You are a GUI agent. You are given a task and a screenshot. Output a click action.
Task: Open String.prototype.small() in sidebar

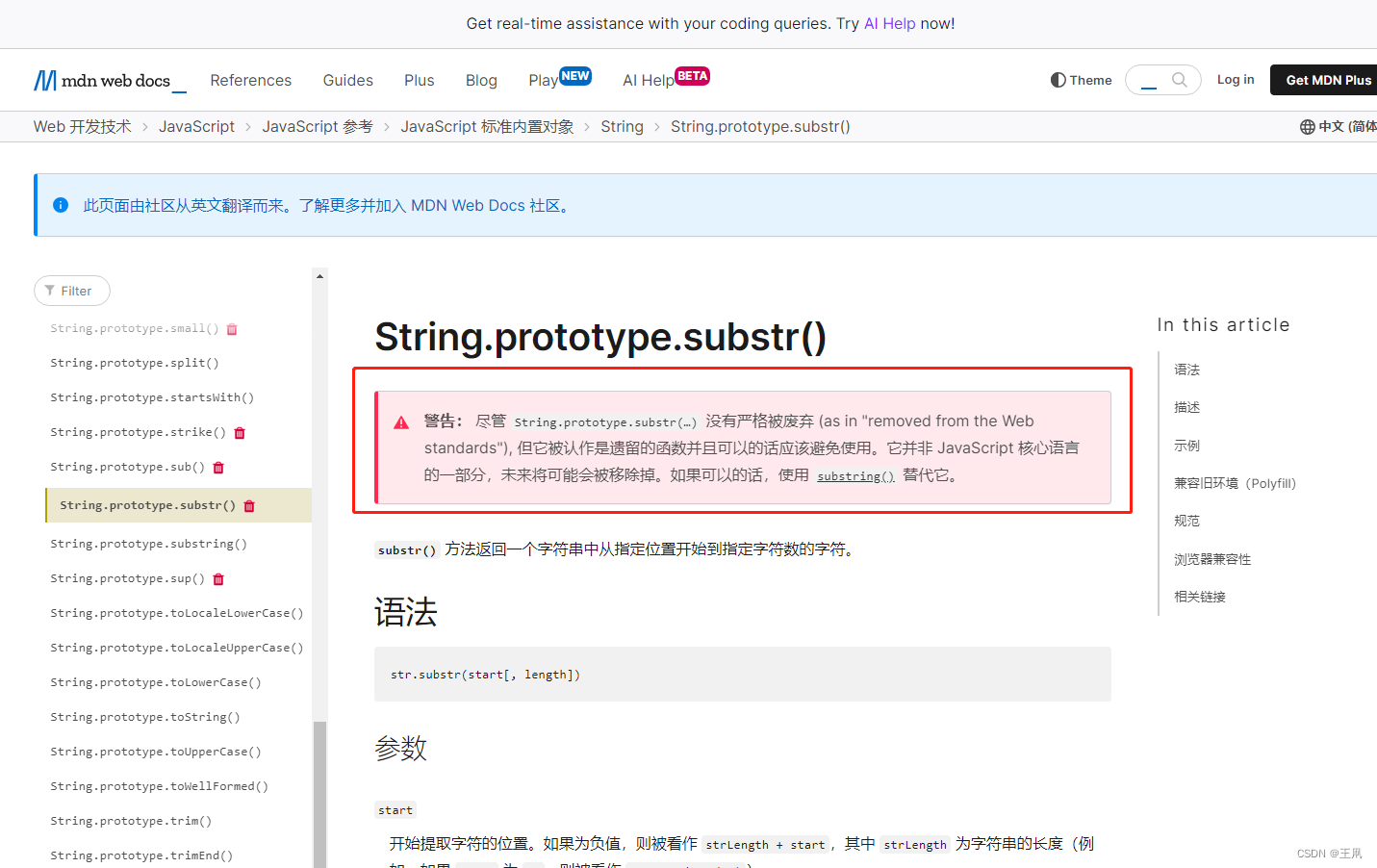click(x=135, y=329)
